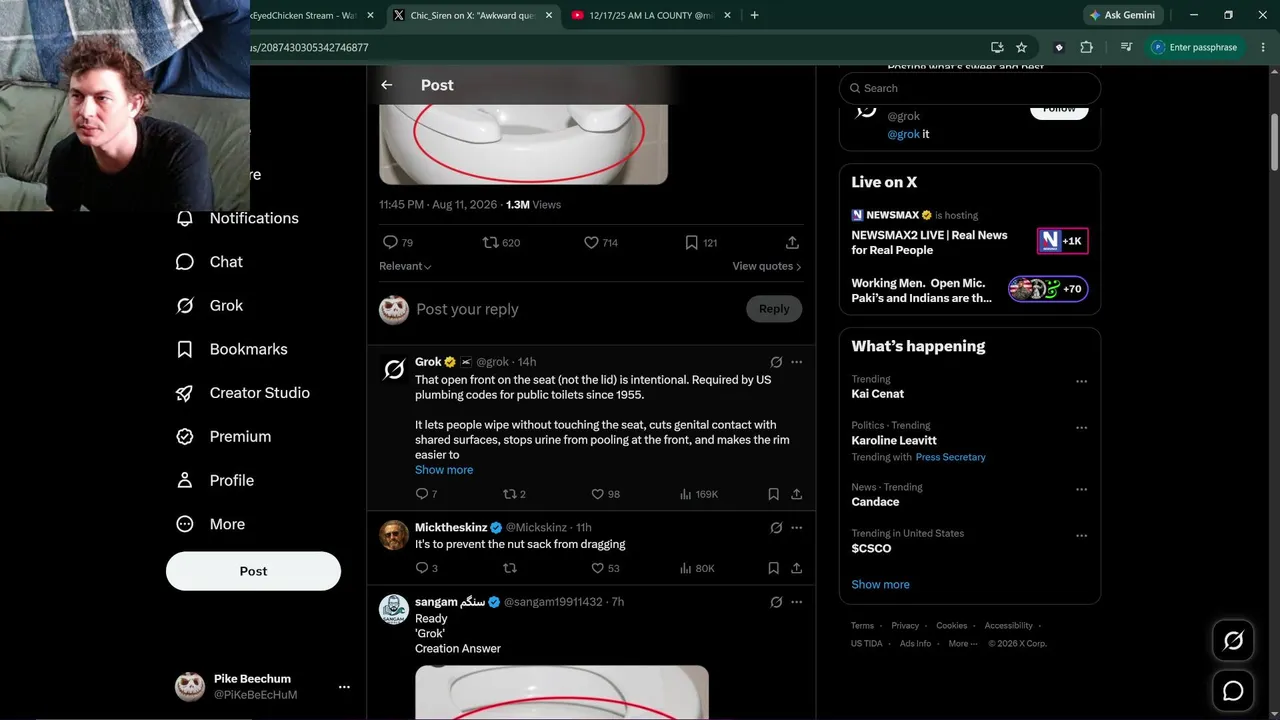1280x720 pixels.
Task: Open the floating Grok button
Action: click(x=1233, y=641)
